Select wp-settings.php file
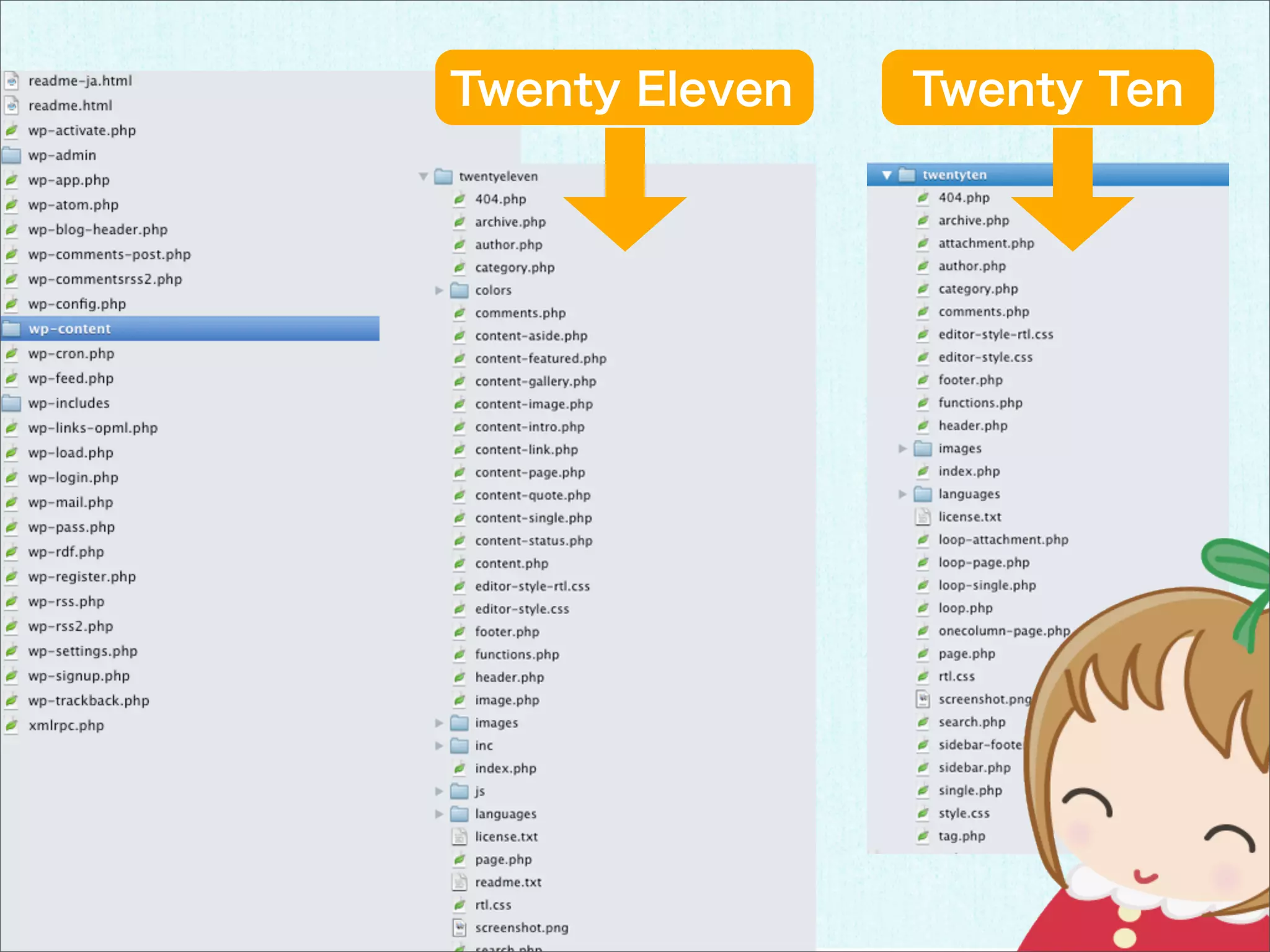 pyautogui.click(x=82, y=651)
